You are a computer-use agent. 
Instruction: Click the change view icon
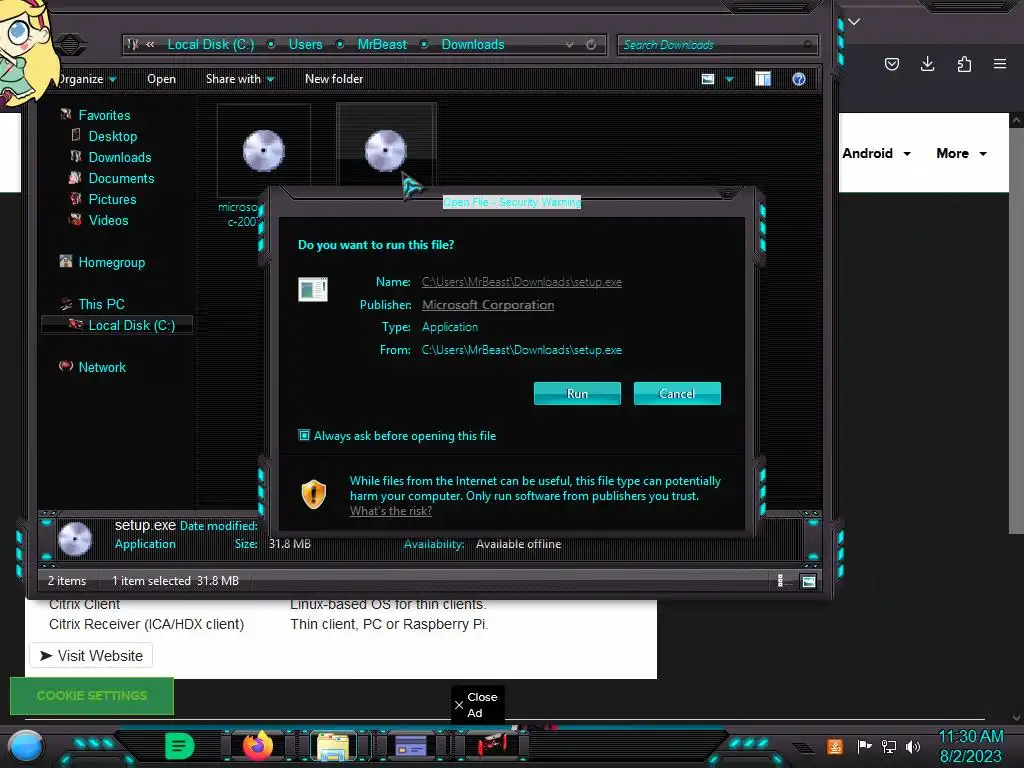pyautogui.click(x=708, y=79)
